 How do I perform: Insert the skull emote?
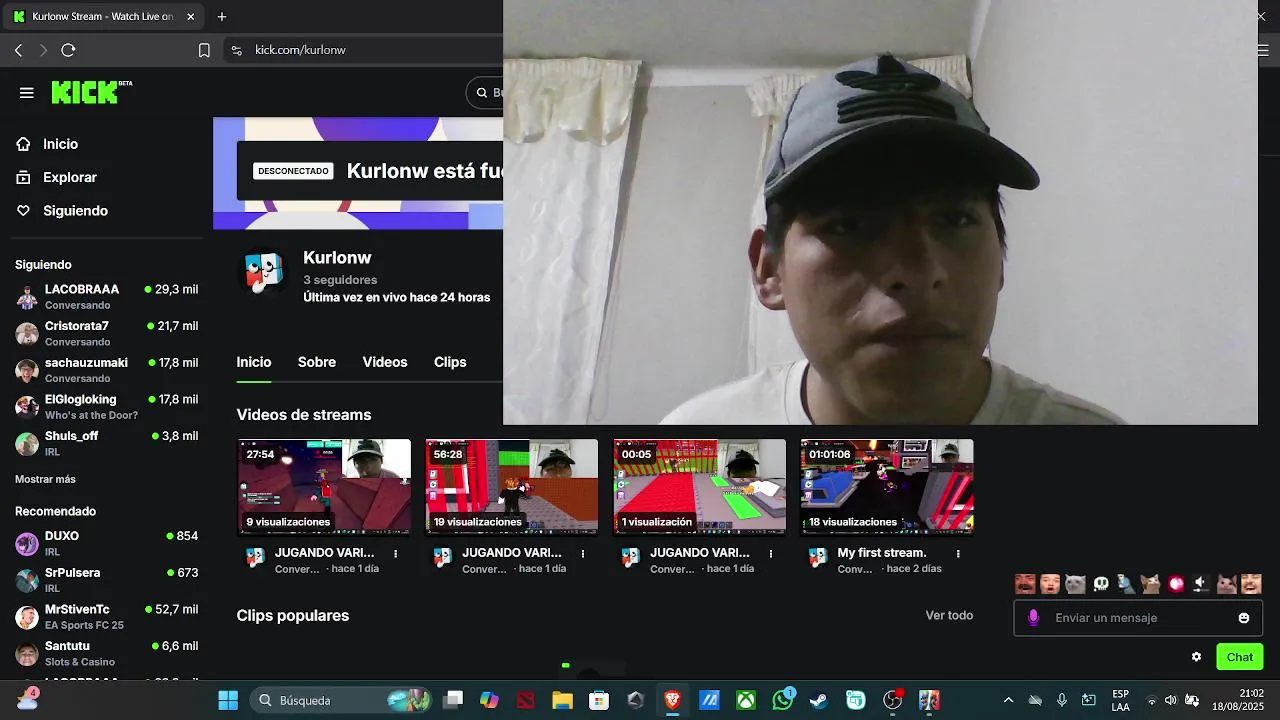(1101, 584)
